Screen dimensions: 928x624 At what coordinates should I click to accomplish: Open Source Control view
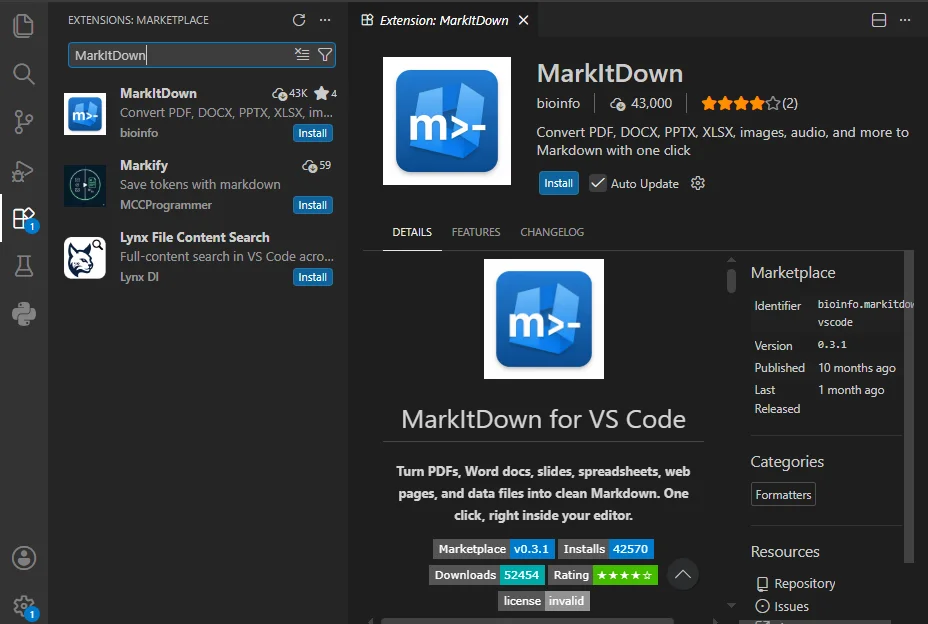(x=24, y=122)
